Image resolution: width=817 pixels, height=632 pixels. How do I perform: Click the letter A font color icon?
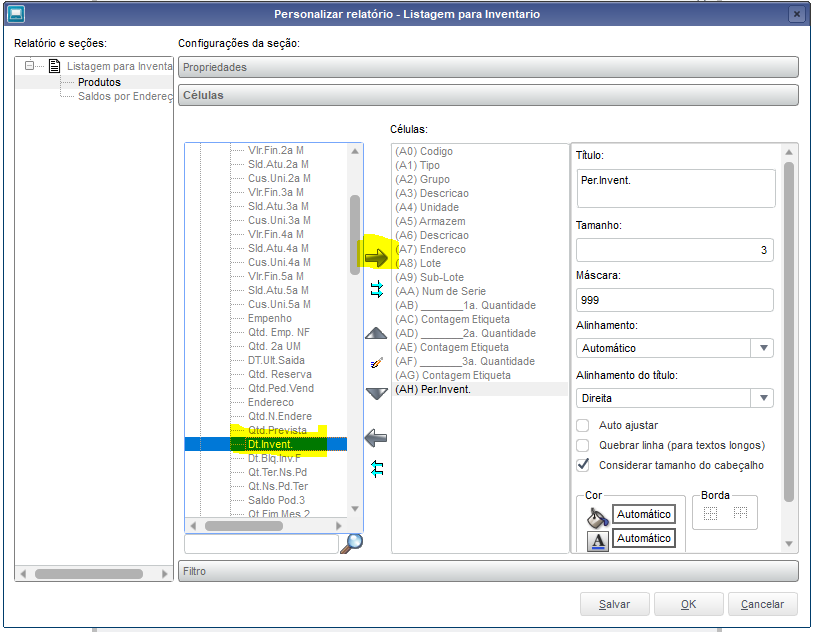pos(598,540)
